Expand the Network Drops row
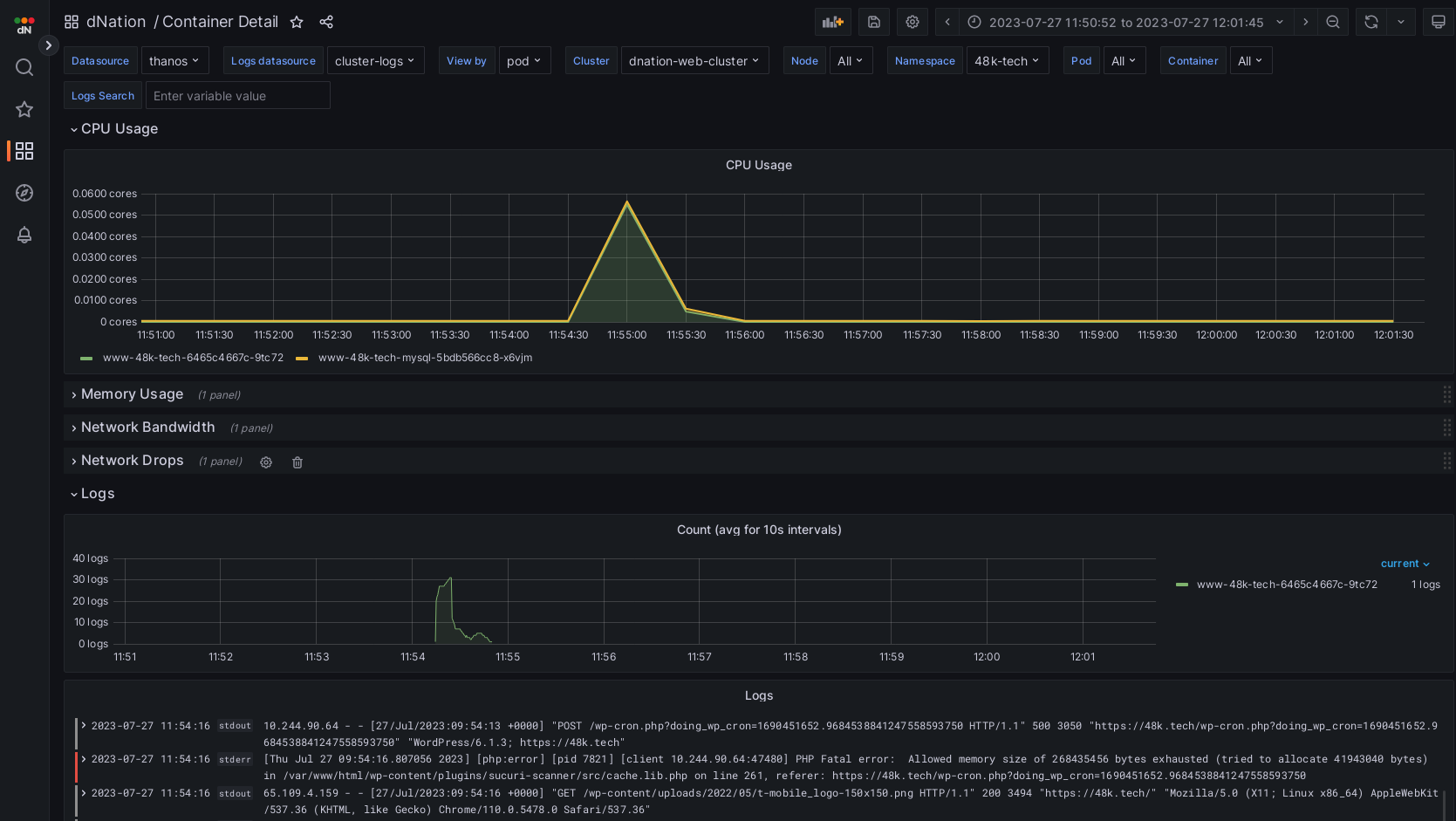Screen dimensions: 1456x821 click(x=126, y=461)
